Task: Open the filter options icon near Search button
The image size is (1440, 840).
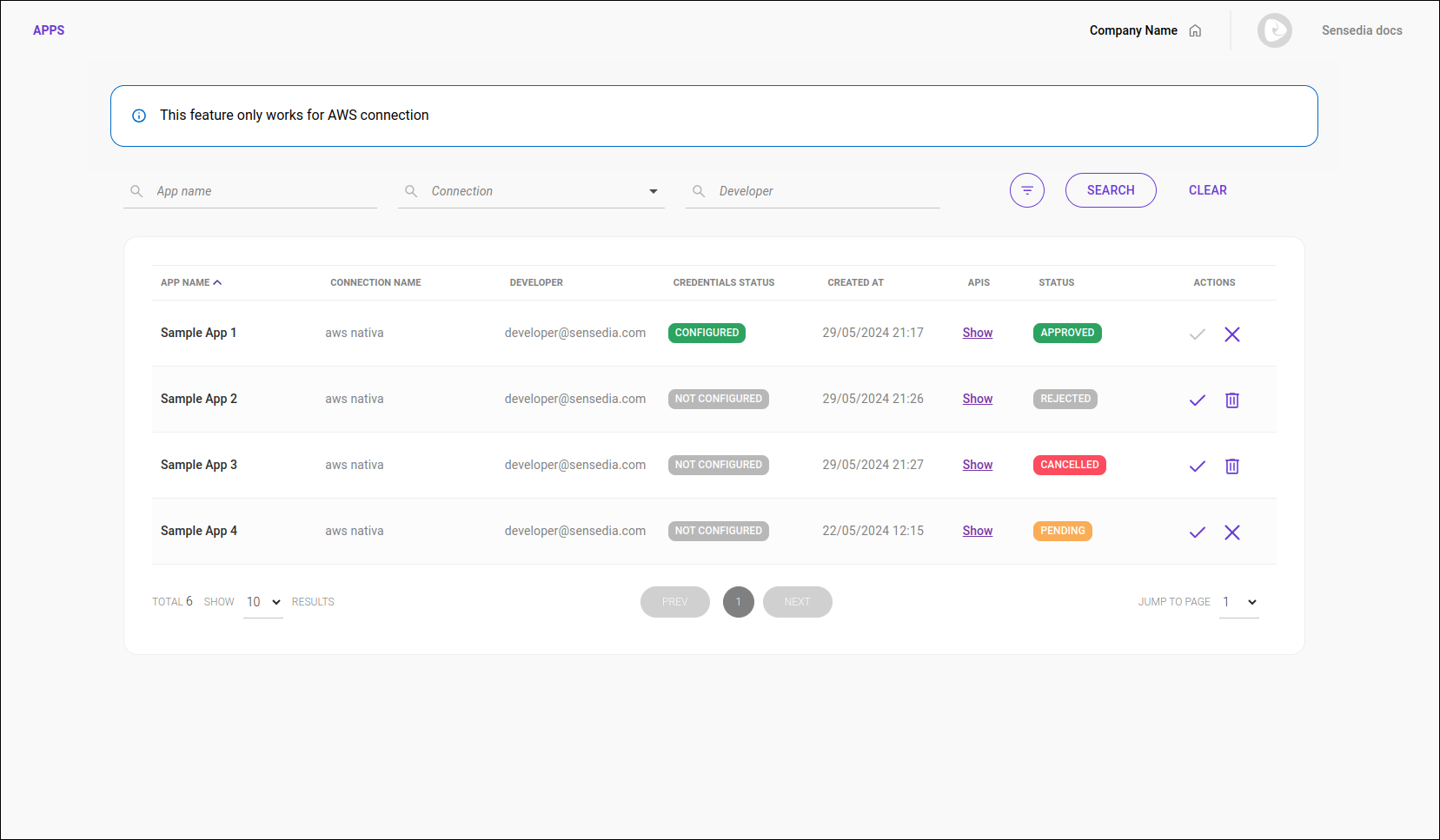Action: tap(1027, 189)
